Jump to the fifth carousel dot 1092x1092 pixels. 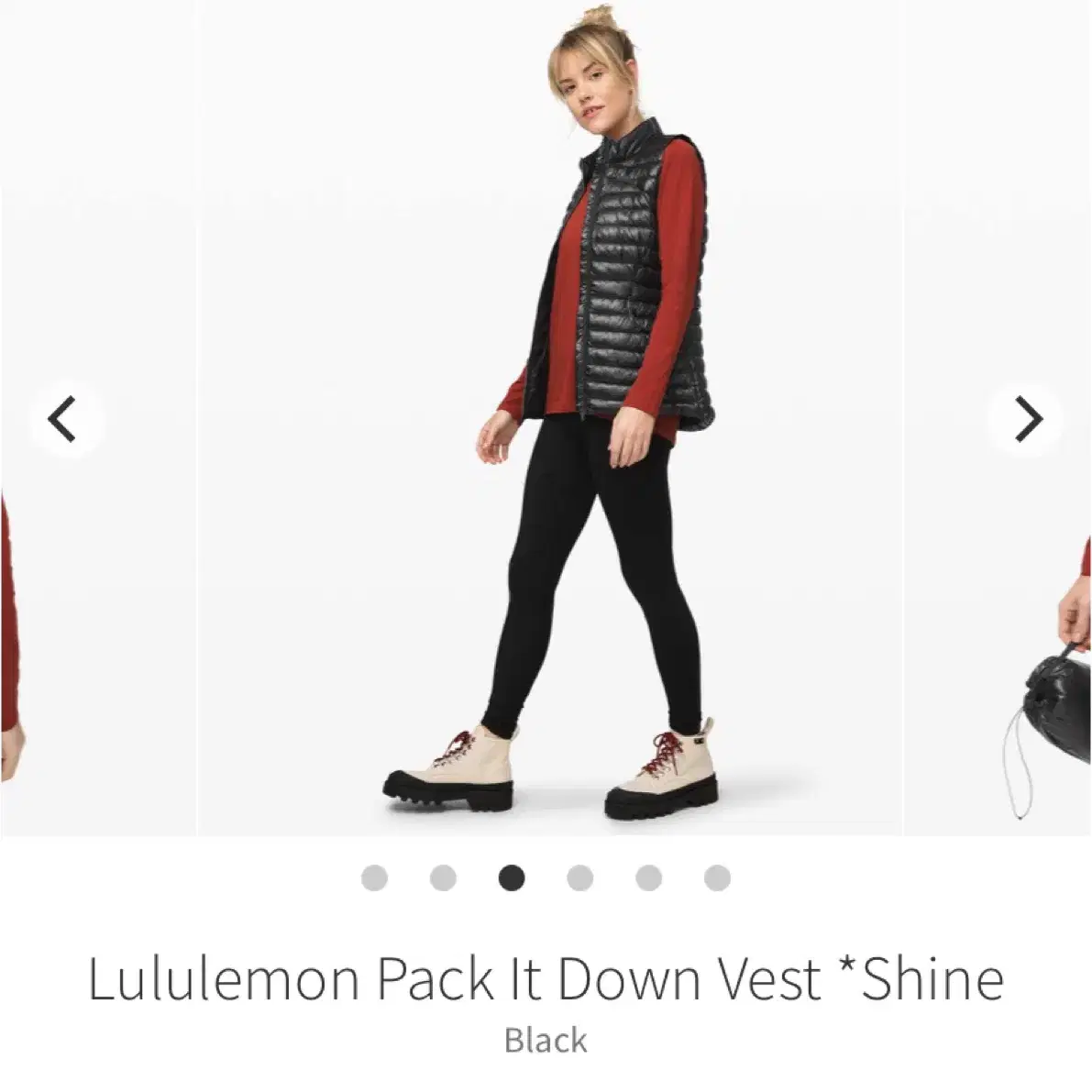[648, 877]
